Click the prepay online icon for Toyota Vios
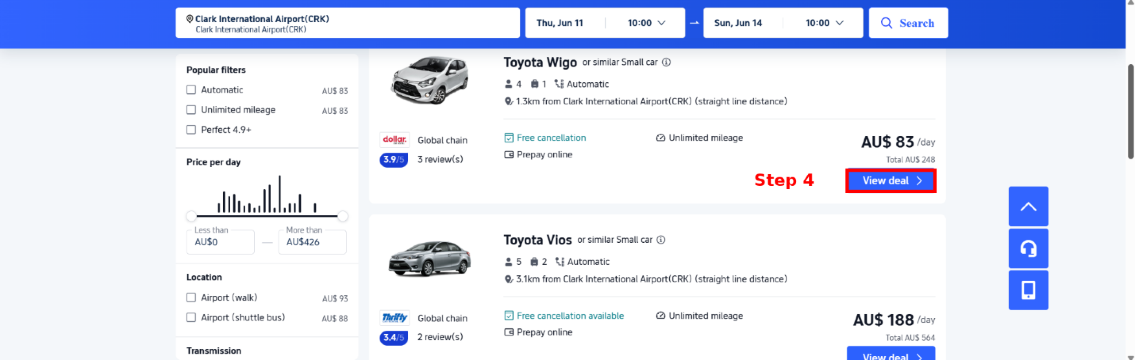Viewport: 1135px width, 360px height. point(509,332)
